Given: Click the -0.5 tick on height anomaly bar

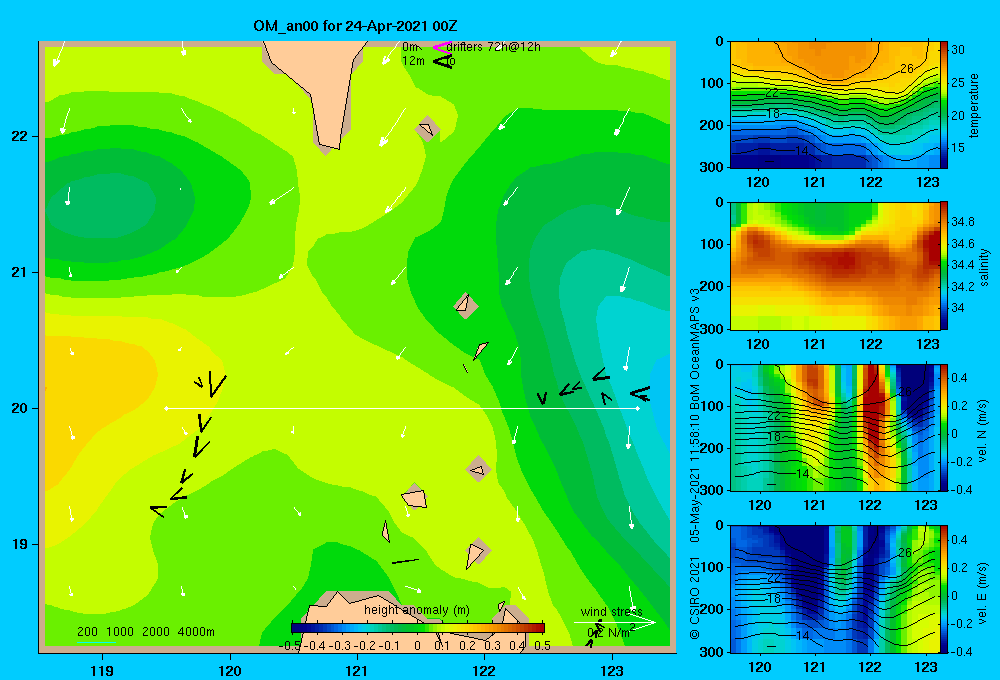Looking at the screenshot, I should tap(290, 645).
